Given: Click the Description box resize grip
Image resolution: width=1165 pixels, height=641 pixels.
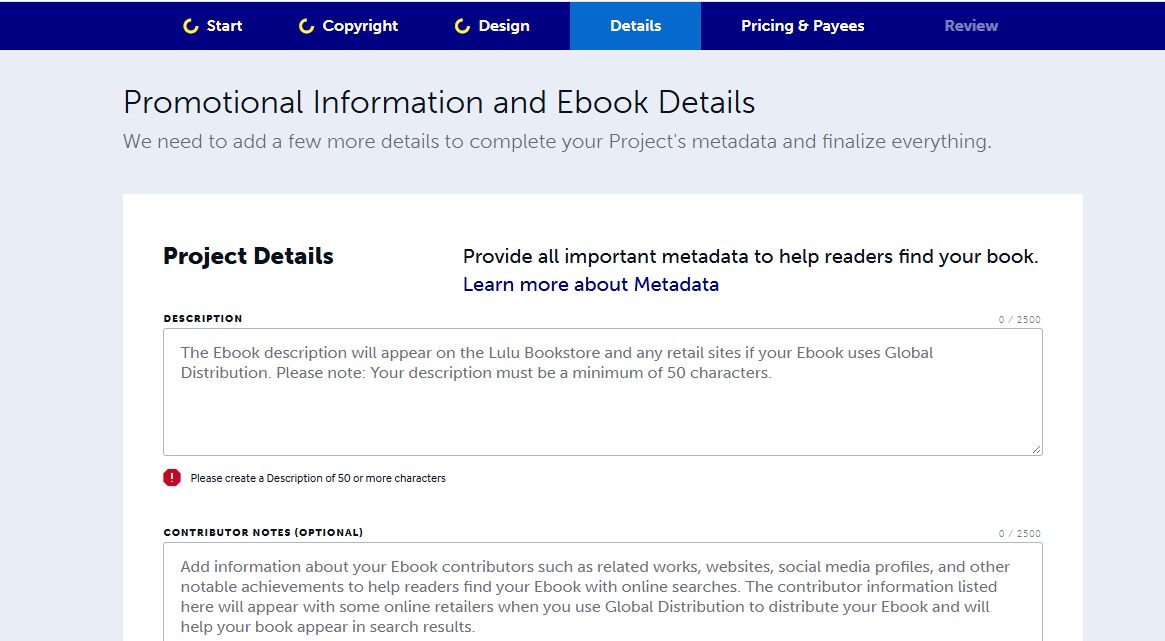Looking at the screenshot, I should [1036, 448].
